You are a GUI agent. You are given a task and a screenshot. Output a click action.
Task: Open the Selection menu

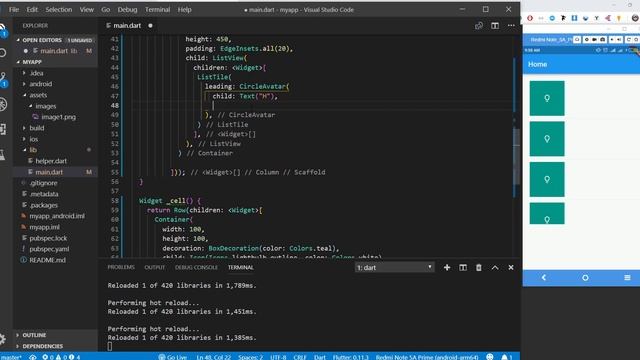[58, 9]
